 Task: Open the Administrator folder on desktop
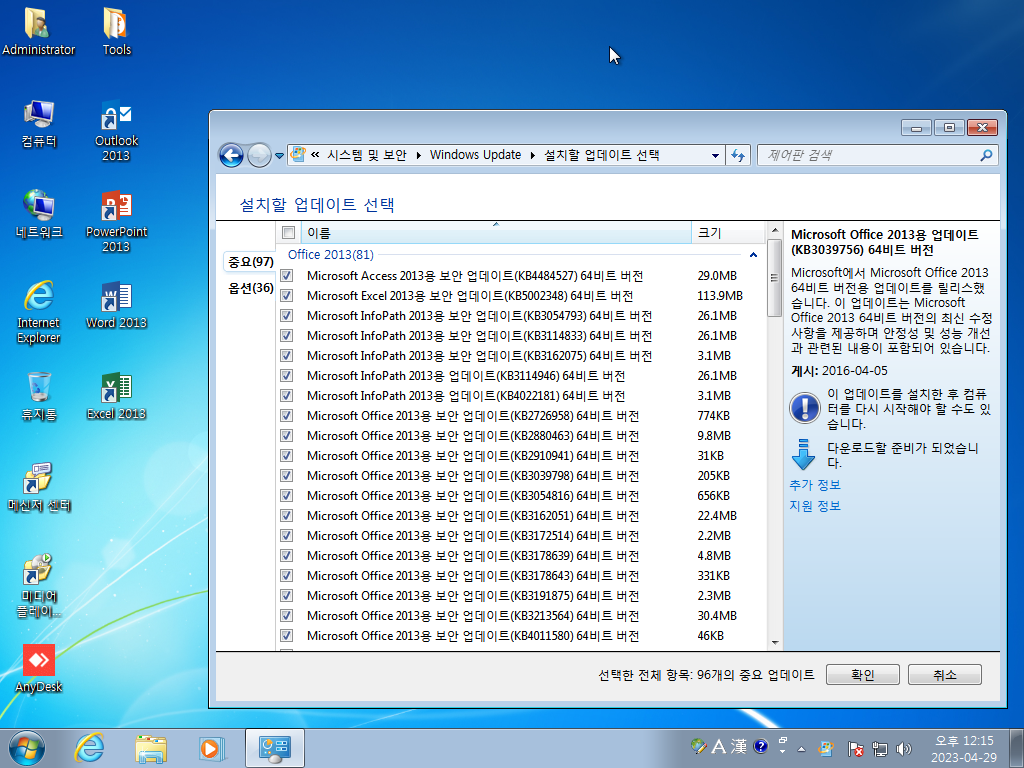(x=38, y=31)
